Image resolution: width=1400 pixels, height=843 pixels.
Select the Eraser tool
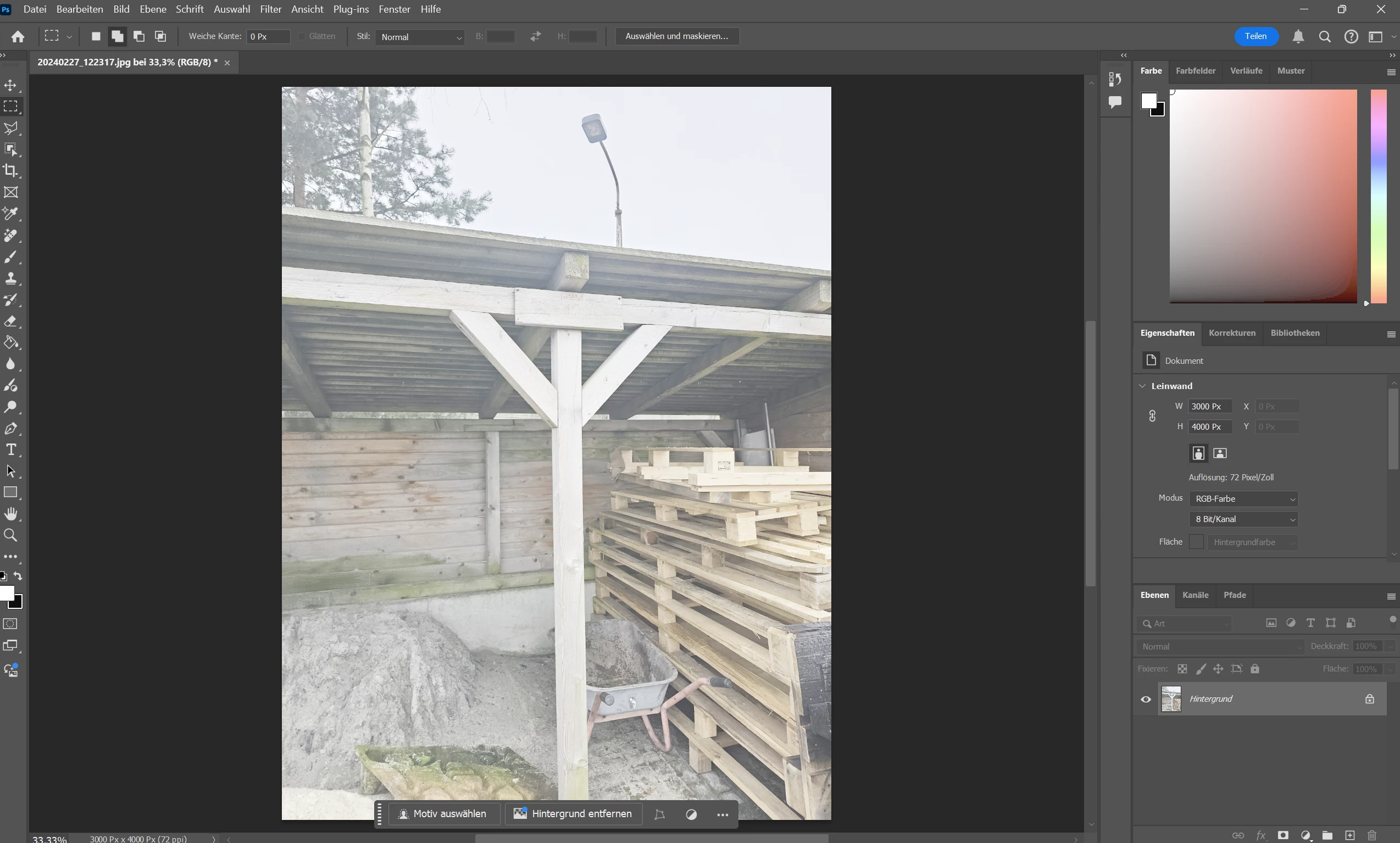[x=11, y=321]
